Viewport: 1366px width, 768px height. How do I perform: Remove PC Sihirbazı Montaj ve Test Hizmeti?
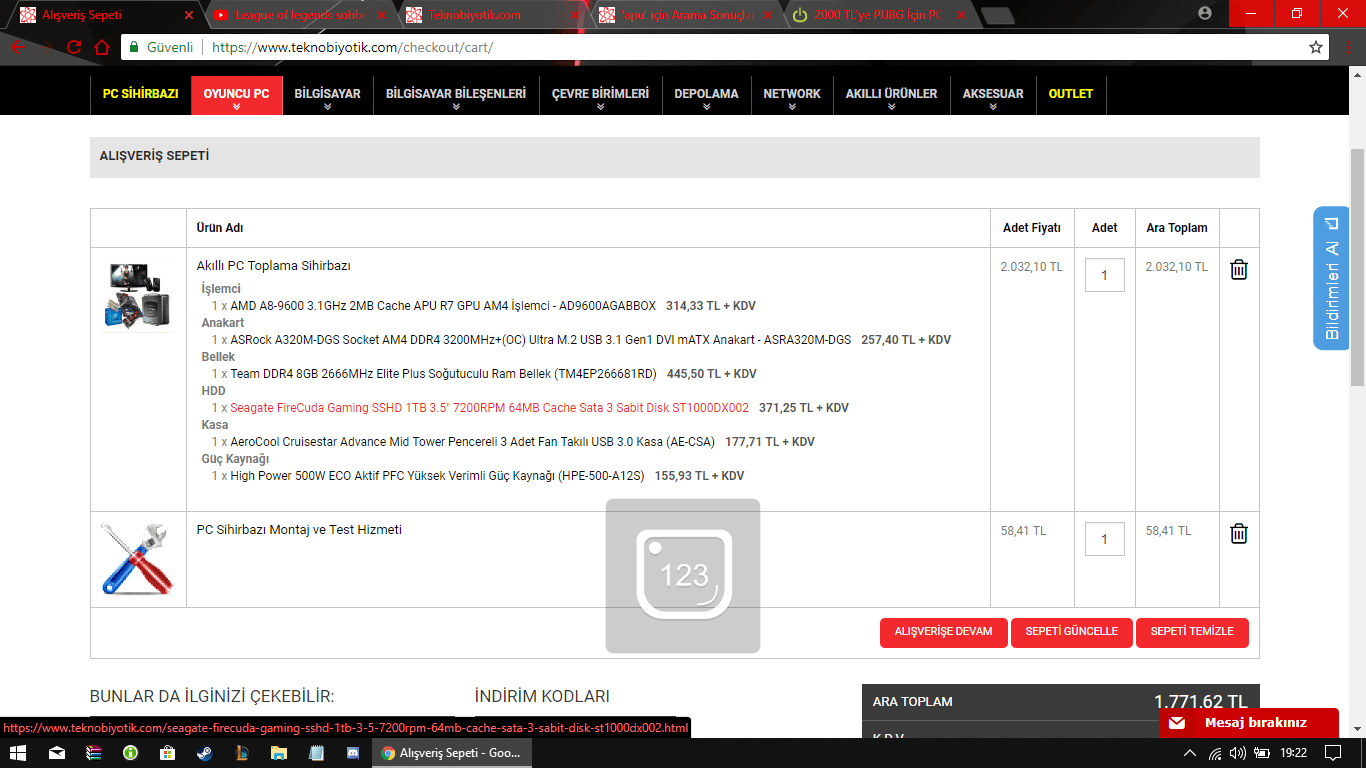(x=1238, y=533)
